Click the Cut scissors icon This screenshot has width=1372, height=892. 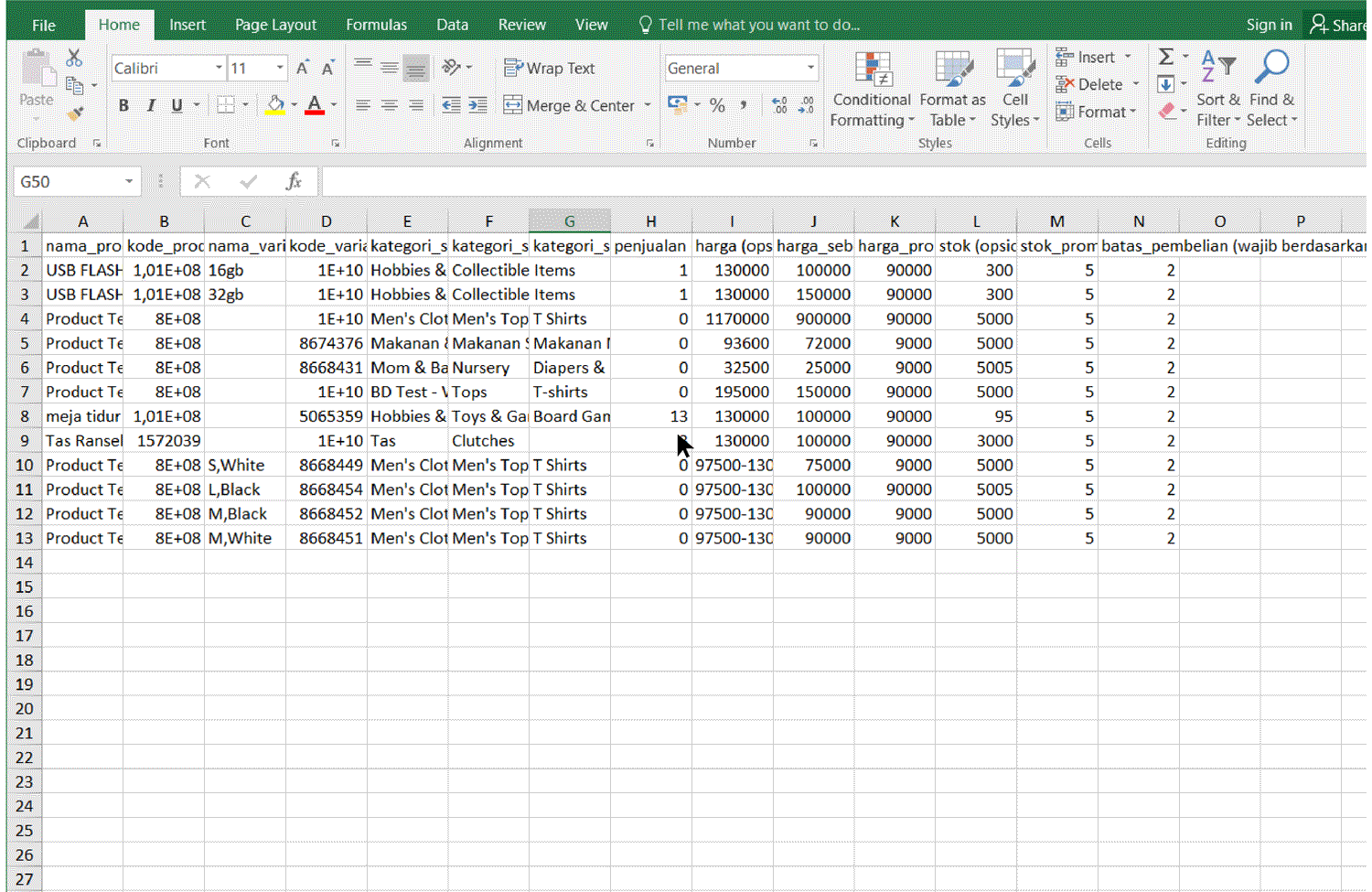point(74,59)
